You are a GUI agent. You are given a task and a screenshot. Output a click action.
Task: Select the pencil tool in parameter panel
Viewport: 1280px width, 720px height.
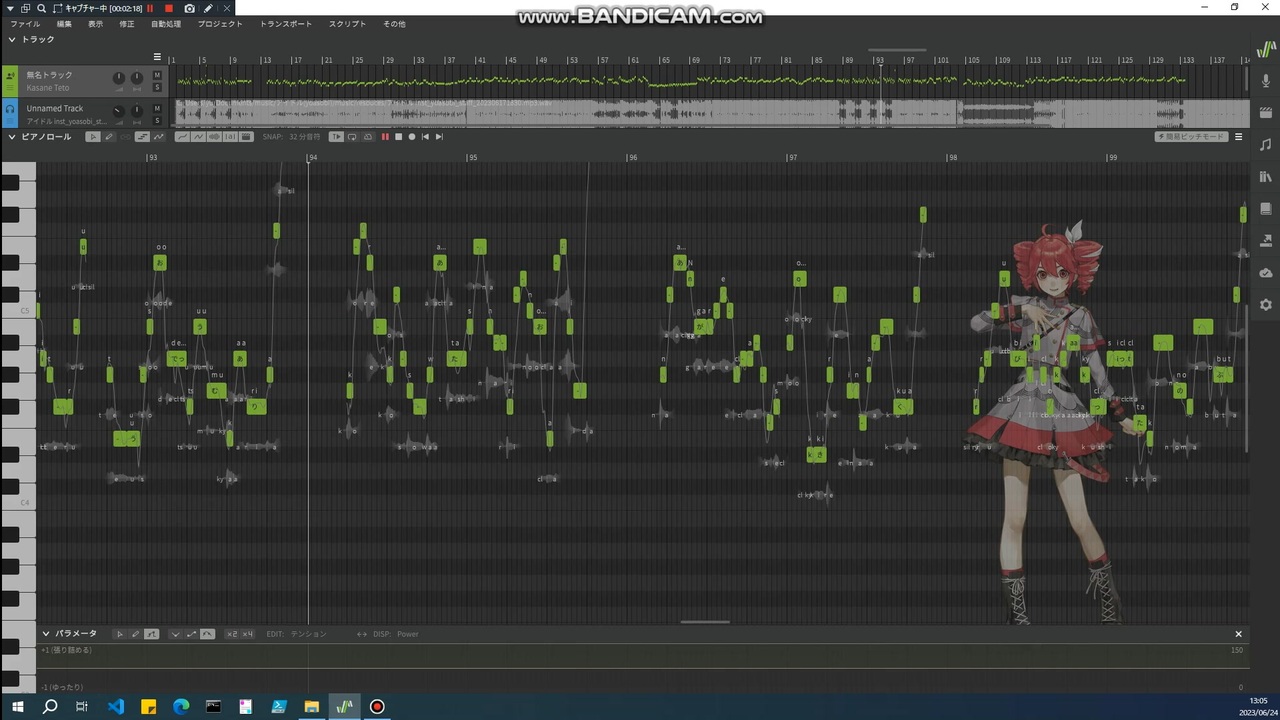[x=136, y=634]
